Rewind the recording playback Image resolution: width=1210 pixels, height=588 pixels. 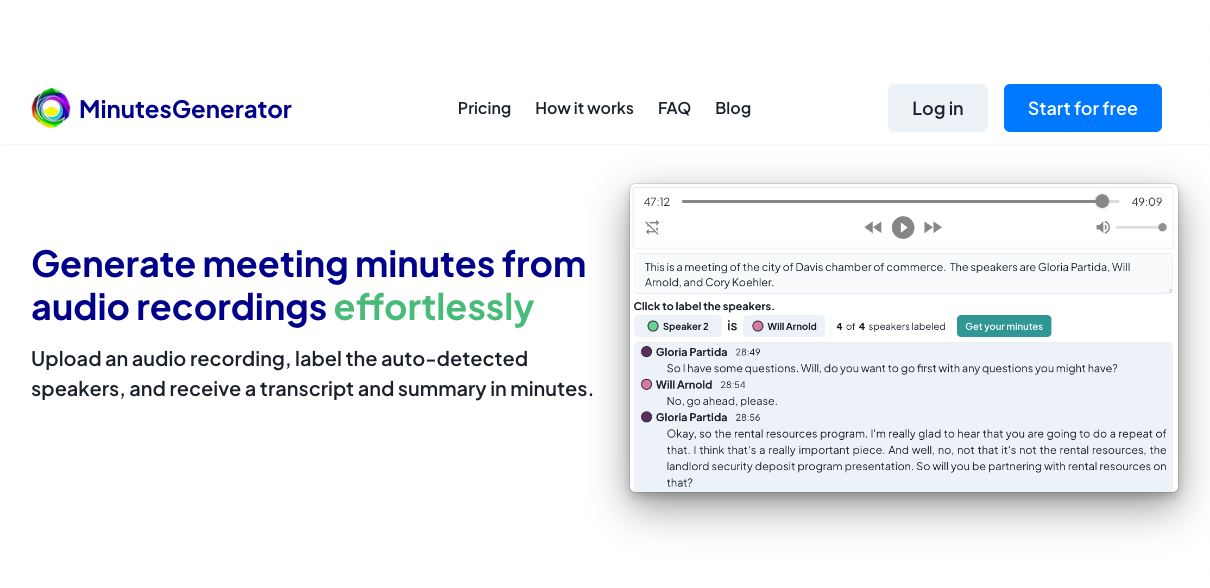873,227
